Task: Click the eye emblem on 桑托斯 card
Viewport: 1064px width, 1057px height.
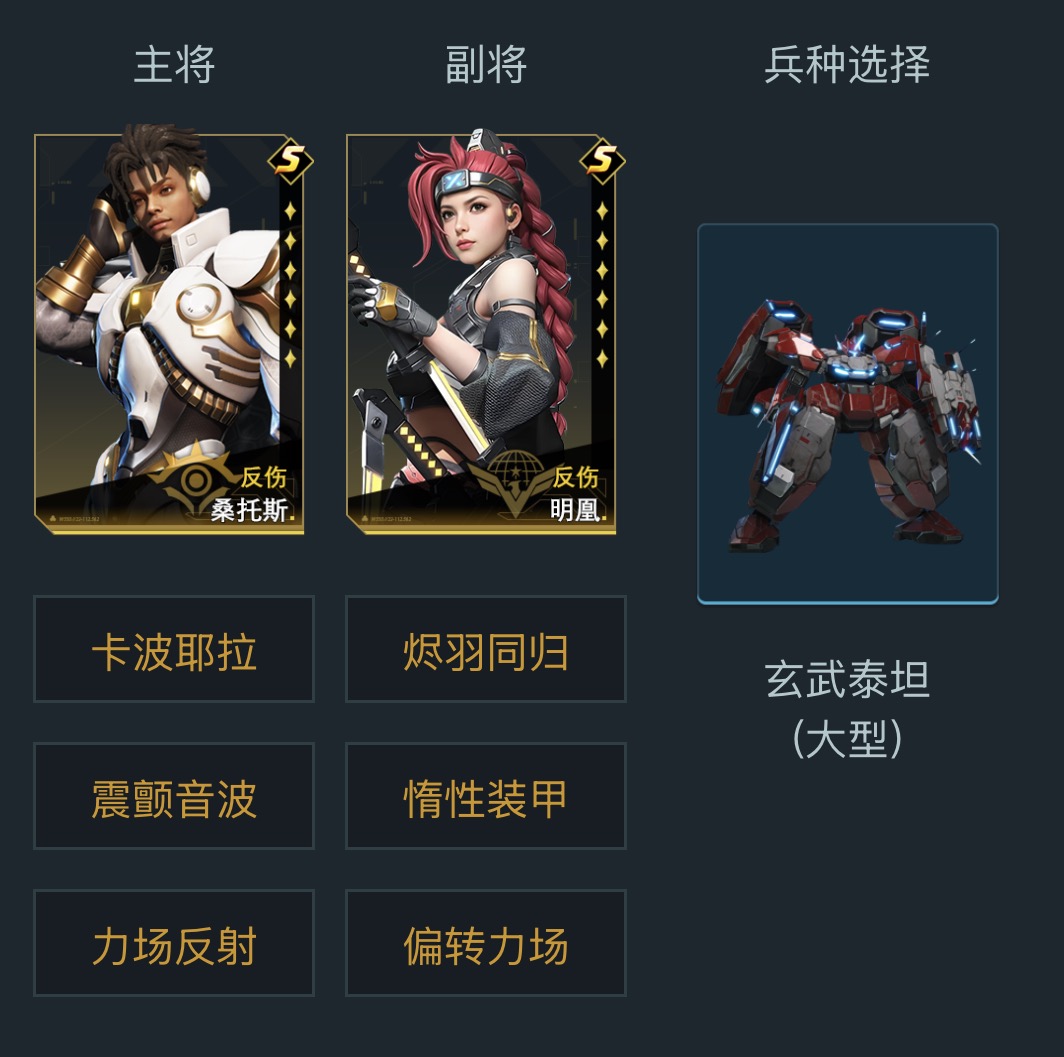Action: [195, 478]
